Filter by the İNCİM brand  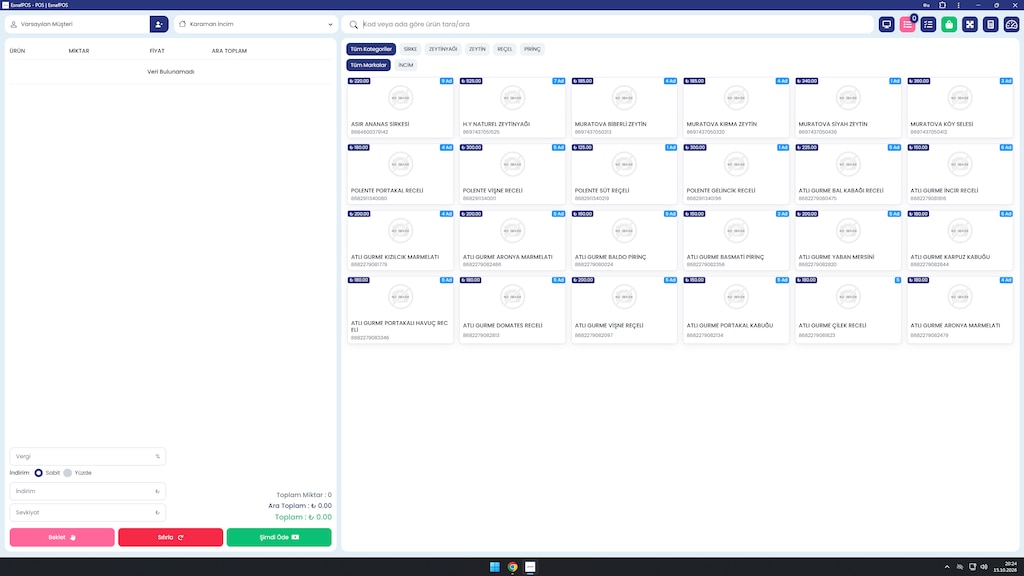406,65
